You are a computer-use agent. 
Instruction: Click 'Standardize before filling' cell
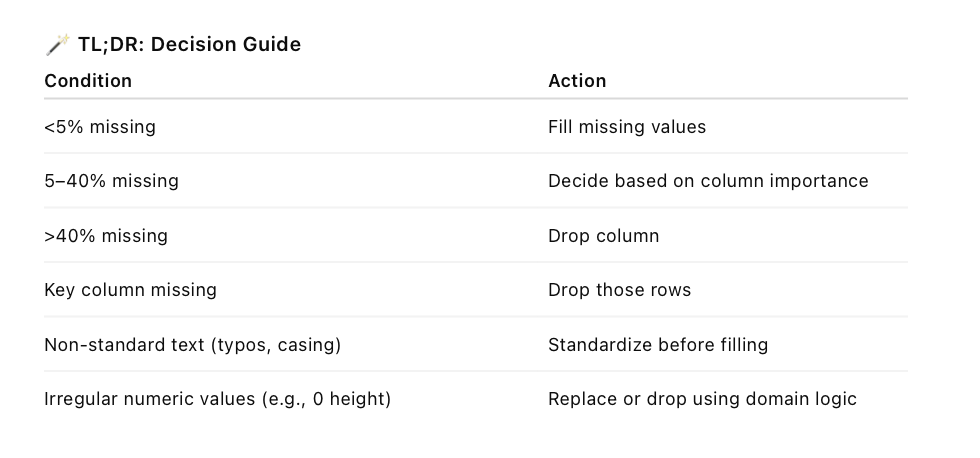coord(658,345)
